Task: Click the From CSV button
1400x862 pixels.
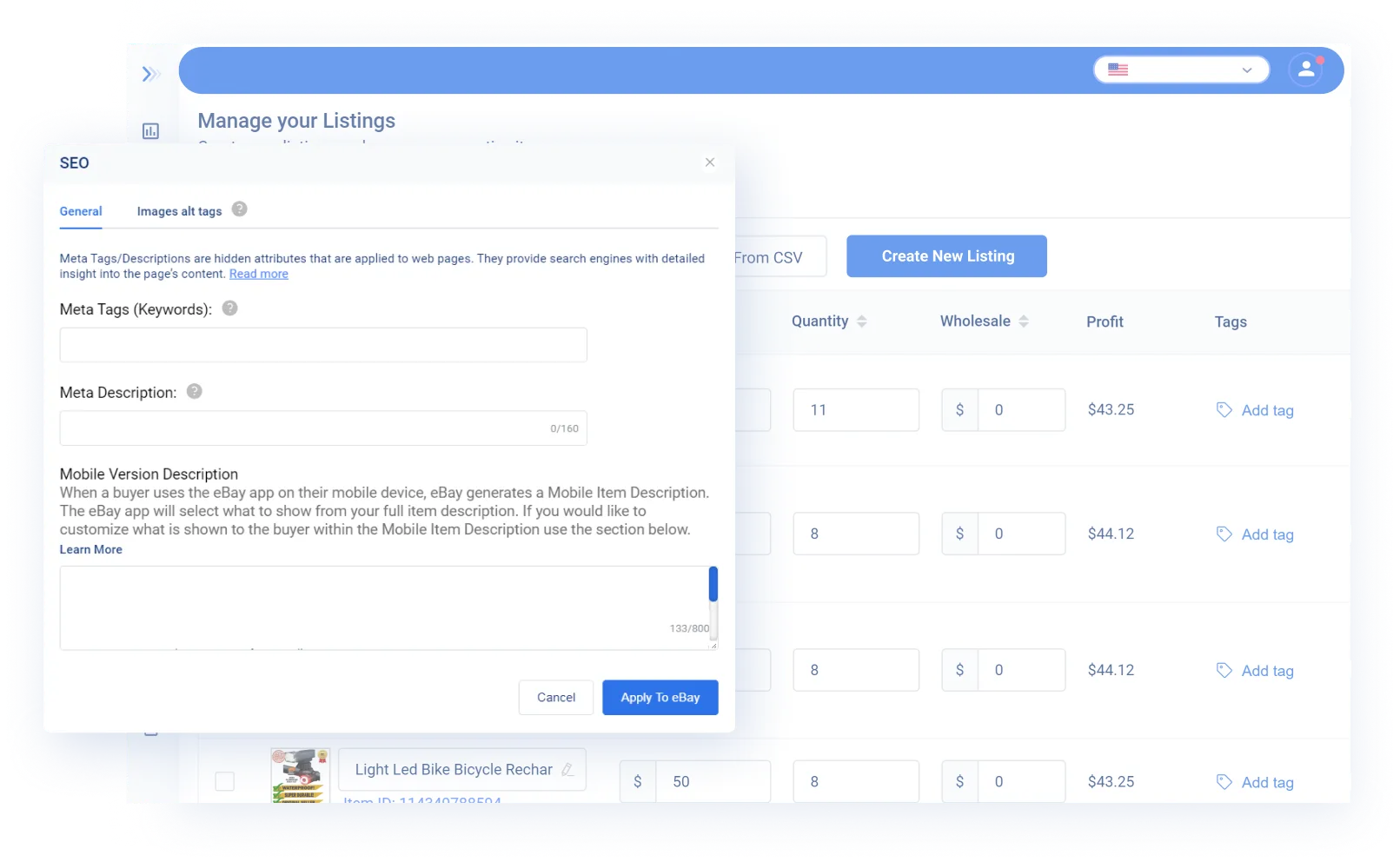Action: 780,257
